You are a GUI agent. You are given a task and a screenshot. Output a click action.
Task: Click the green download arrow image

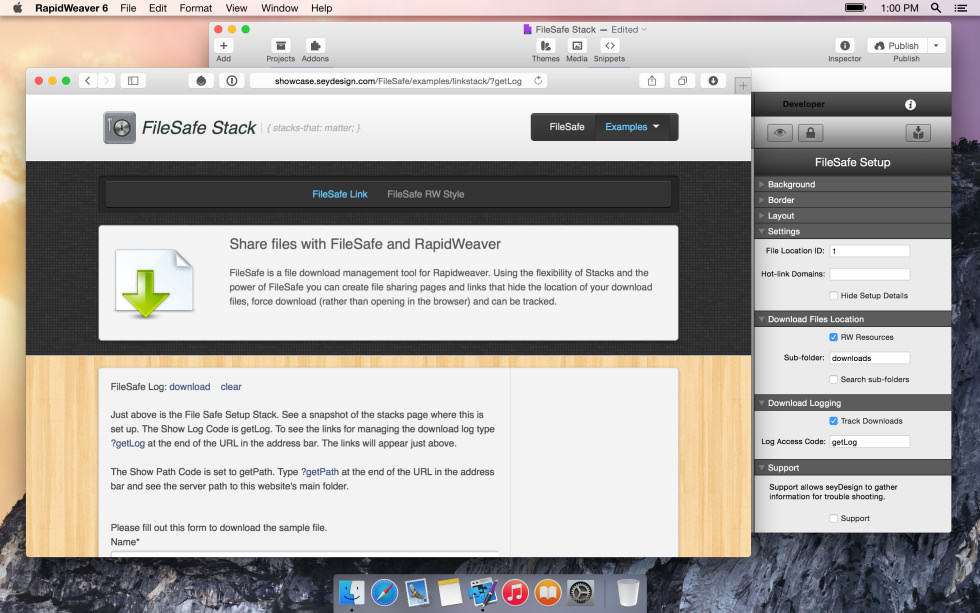click(x=154, y=283)
